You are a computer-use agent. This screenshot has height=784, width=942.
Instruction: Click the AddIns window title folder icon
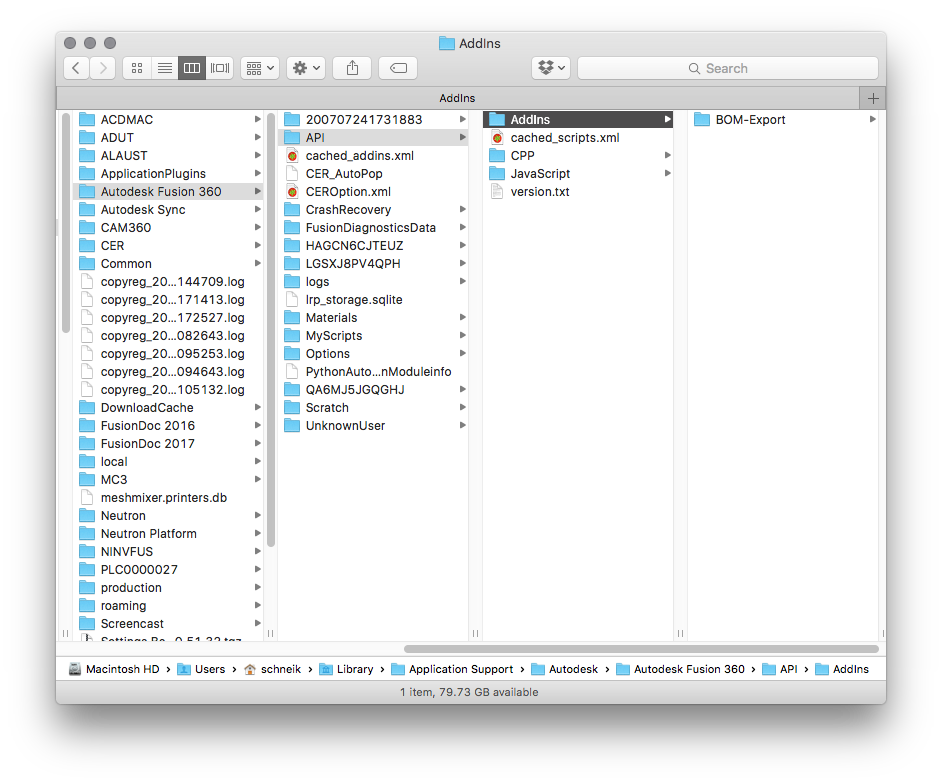point(446,43)
